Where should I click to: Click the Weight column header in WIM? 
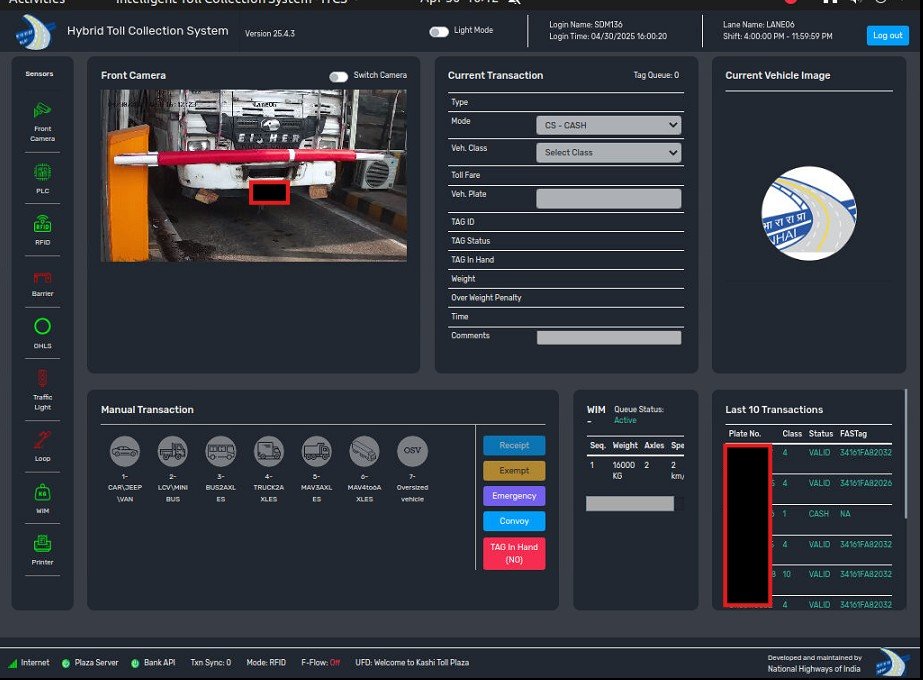625,446
